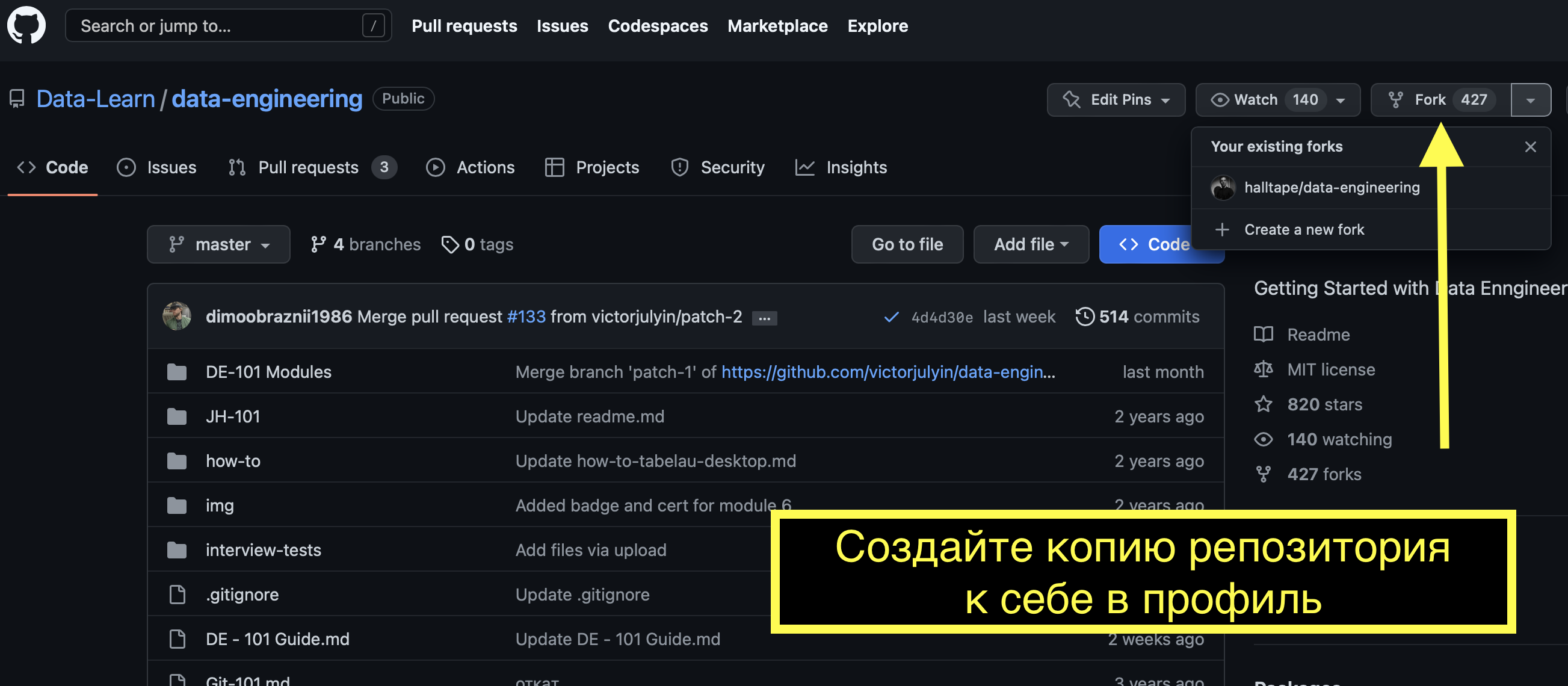Click the Go to file button
1568x686 pixels.
tap(907, 244)
